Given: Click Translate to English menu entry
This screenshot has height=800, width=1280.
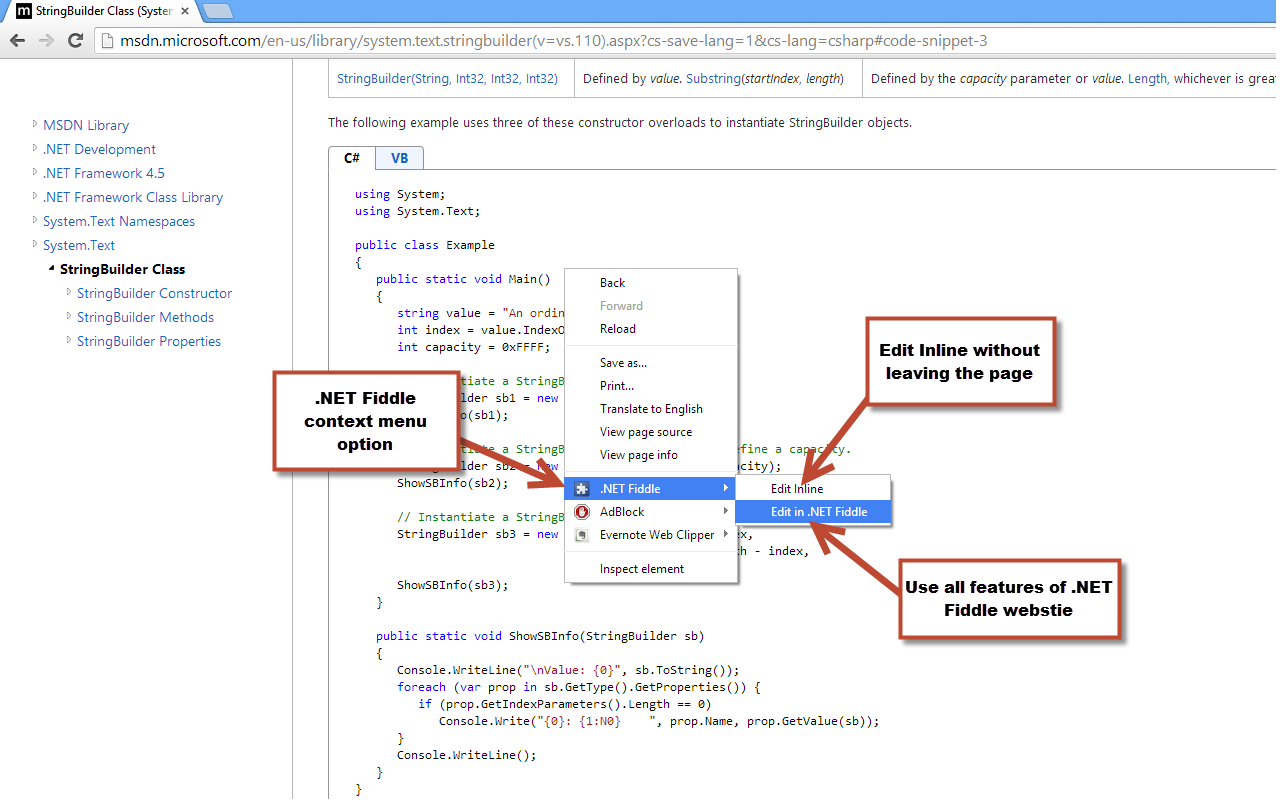Looking at the screenshot, I should [x=651, y=408].
